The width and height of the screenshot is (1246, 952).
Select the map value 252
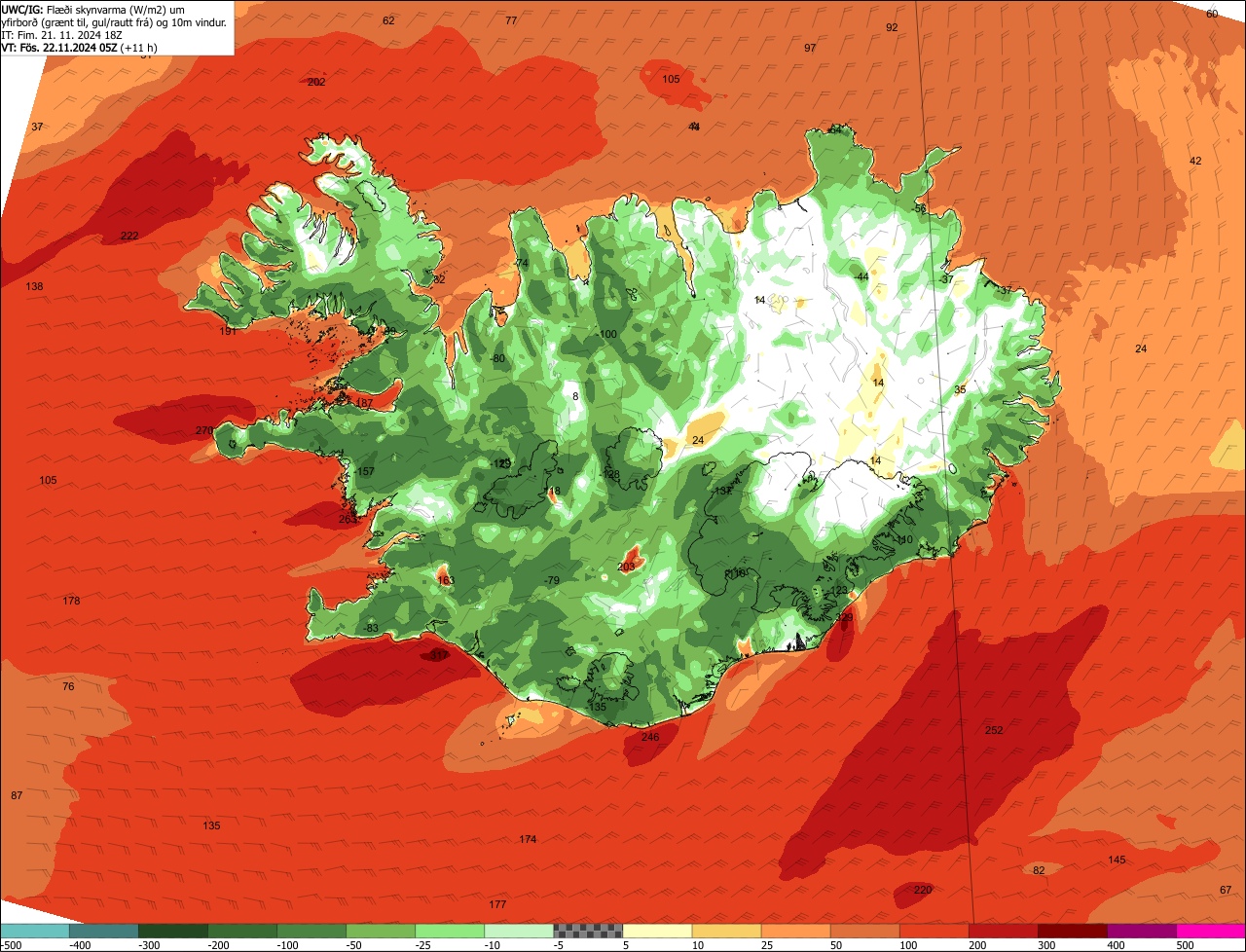click(x=994, y=730)
